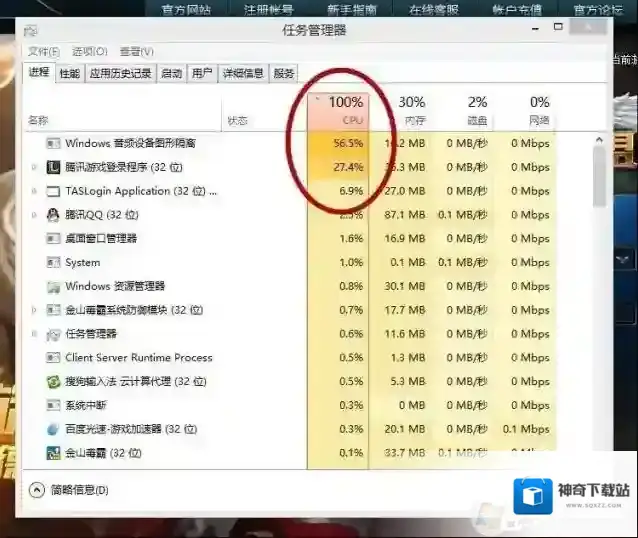The image size is (638, 538).
Task: Click the 系统中断 process icon
Action: pyautogui.click(x=54, y=406)
